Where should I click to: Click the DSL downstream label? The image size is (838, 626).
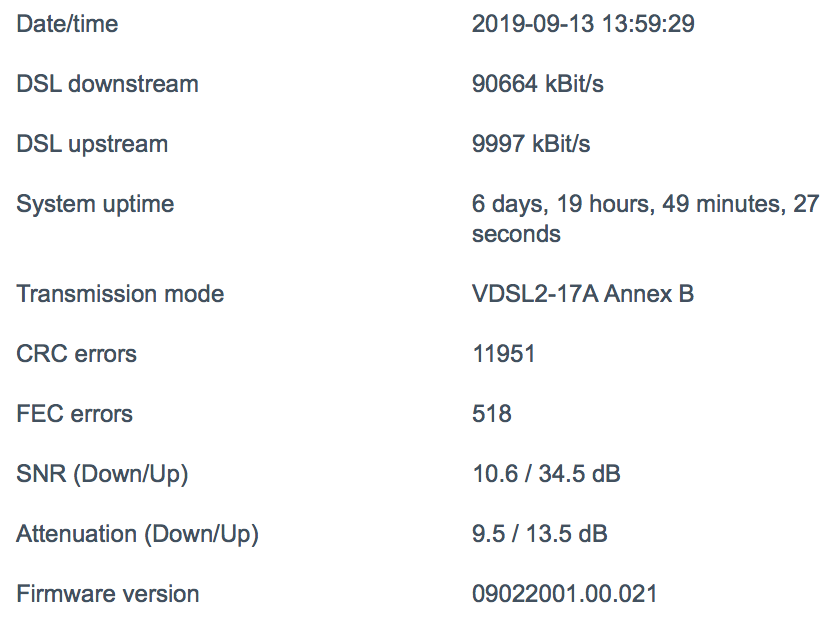pyautogui.click(x=107, y=84)
